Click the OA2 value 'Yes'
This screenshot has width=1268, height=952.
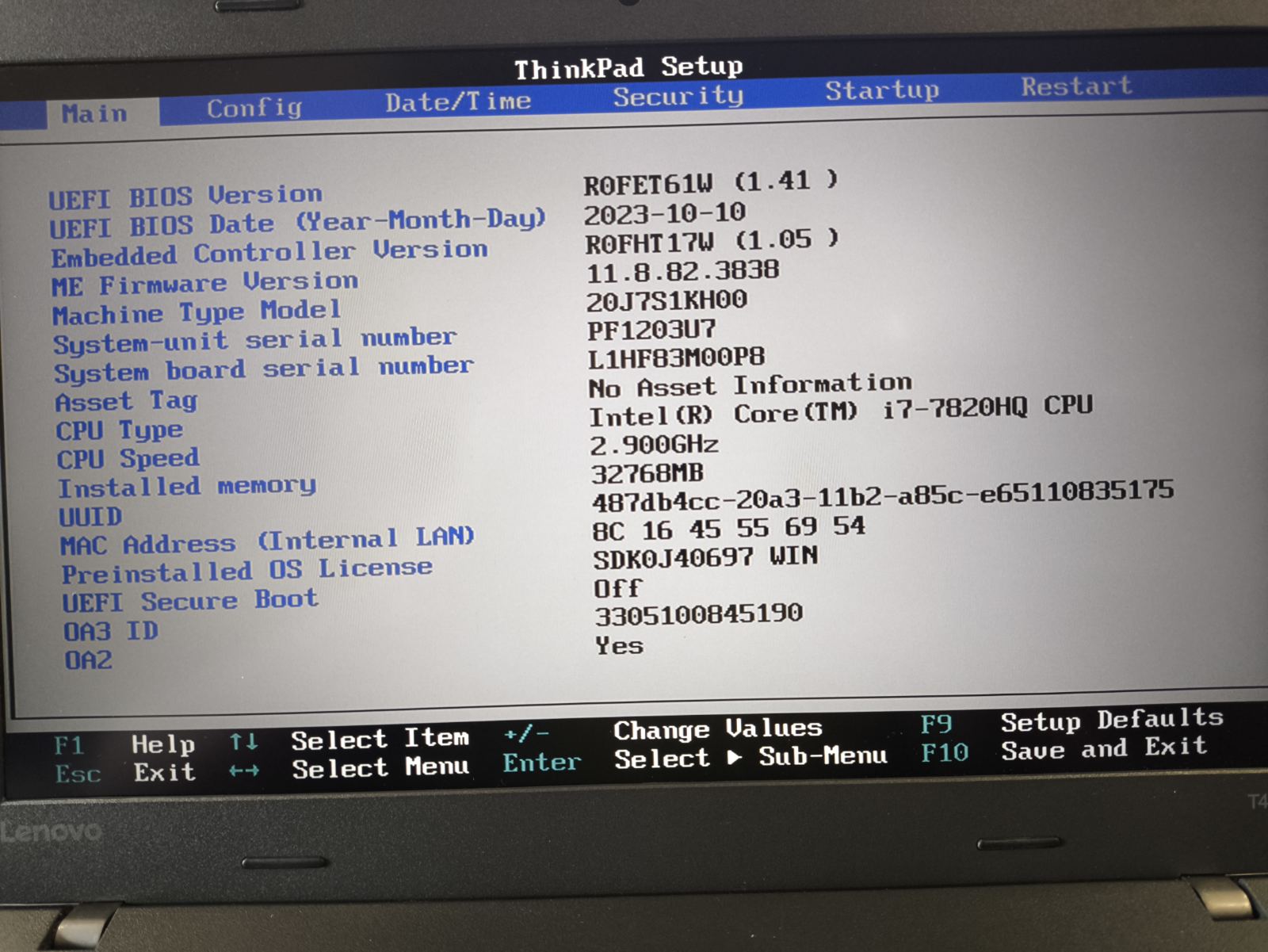[x=620, y=646]
